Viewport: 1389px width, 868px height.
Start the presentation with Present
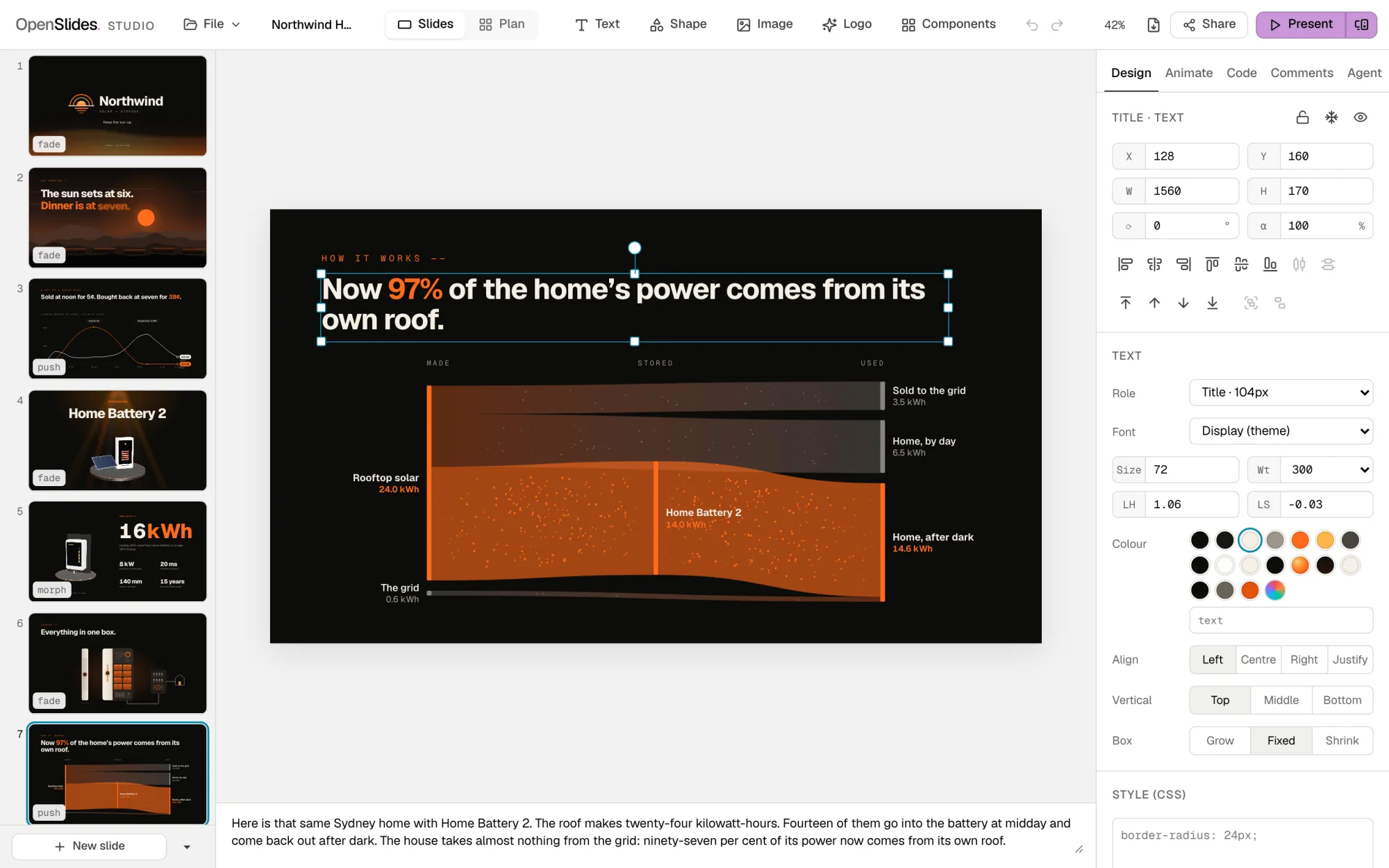[1301, 24]
